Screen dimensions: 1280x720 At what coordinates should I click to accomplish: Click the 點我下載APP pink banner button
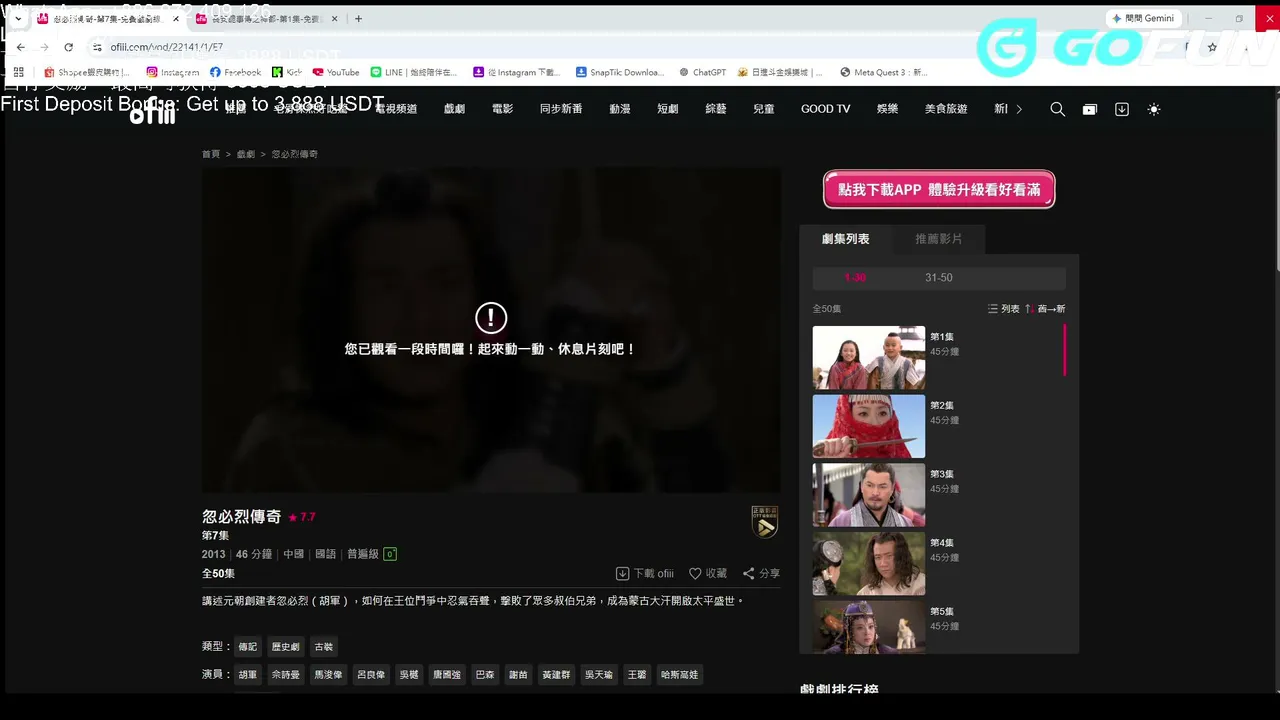(x=939, y=189)
